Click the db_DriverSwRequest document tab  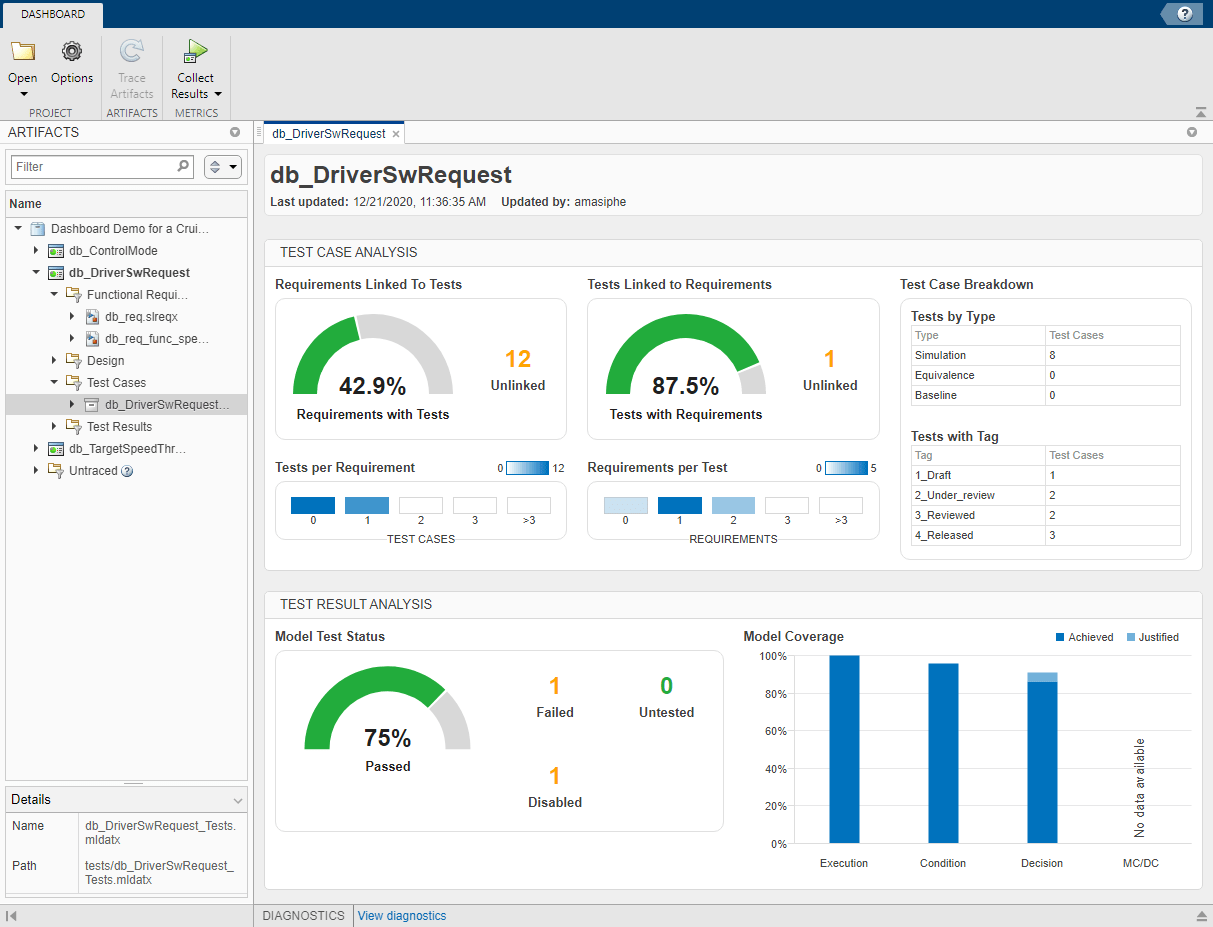330,132
